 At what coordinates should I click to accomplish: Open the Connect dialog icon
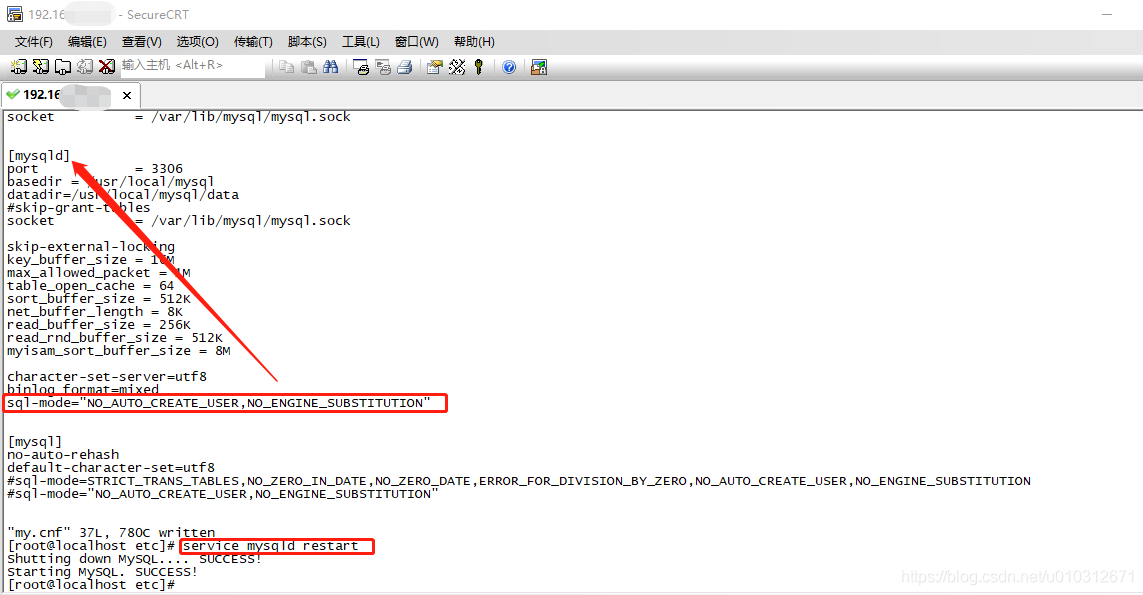(x=17, y=66)
